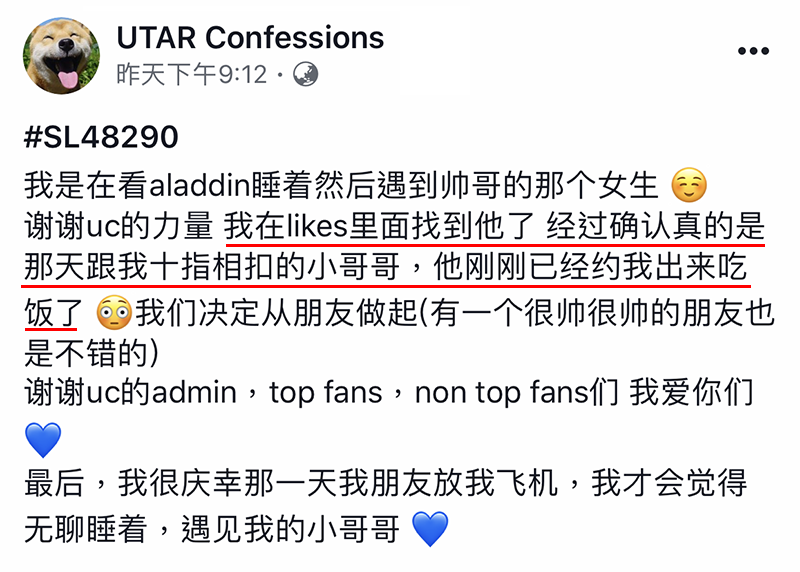Select the #SL48290 hashtag

click(x=101, y=137)
